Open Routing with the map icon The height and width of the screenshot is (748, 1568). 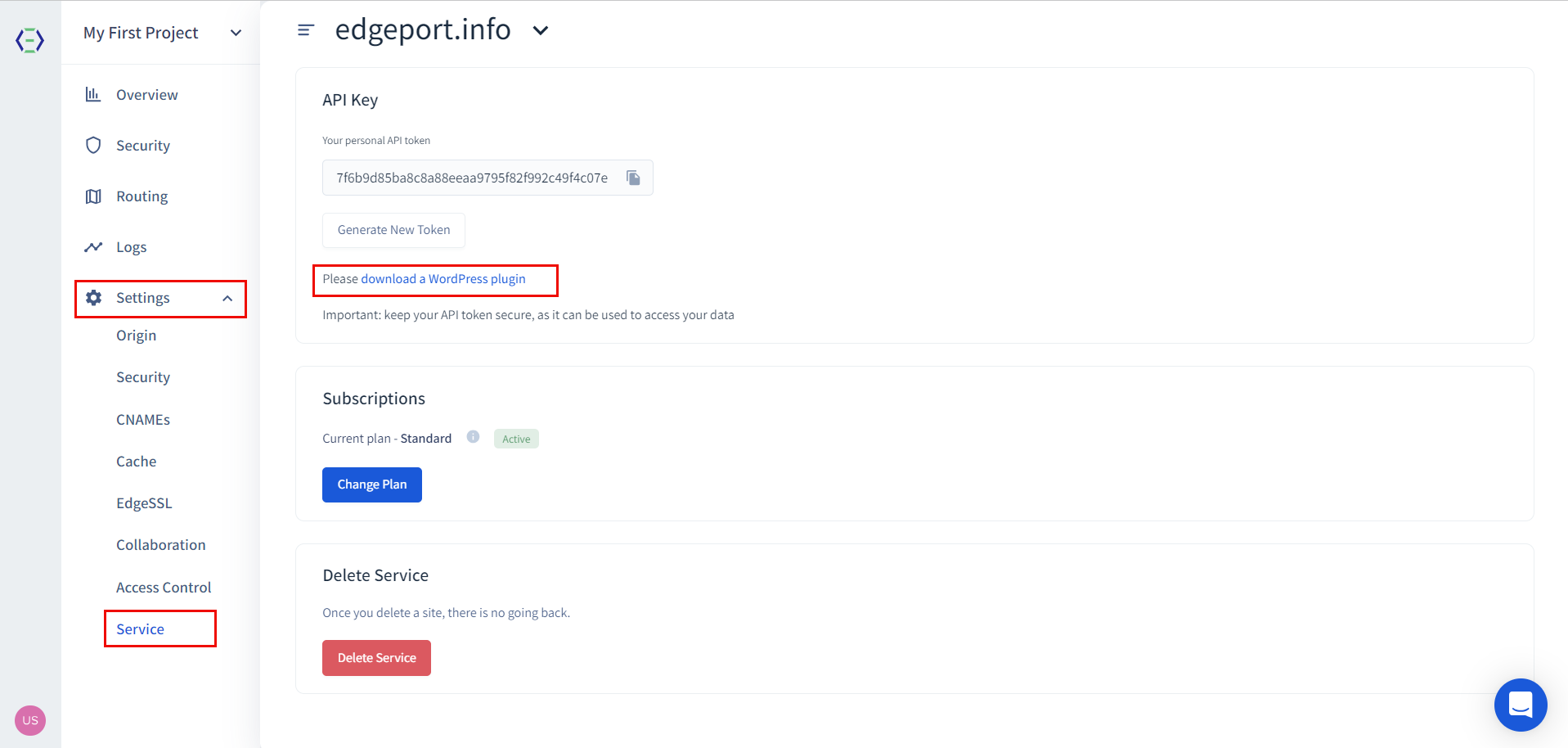(142, 196)
